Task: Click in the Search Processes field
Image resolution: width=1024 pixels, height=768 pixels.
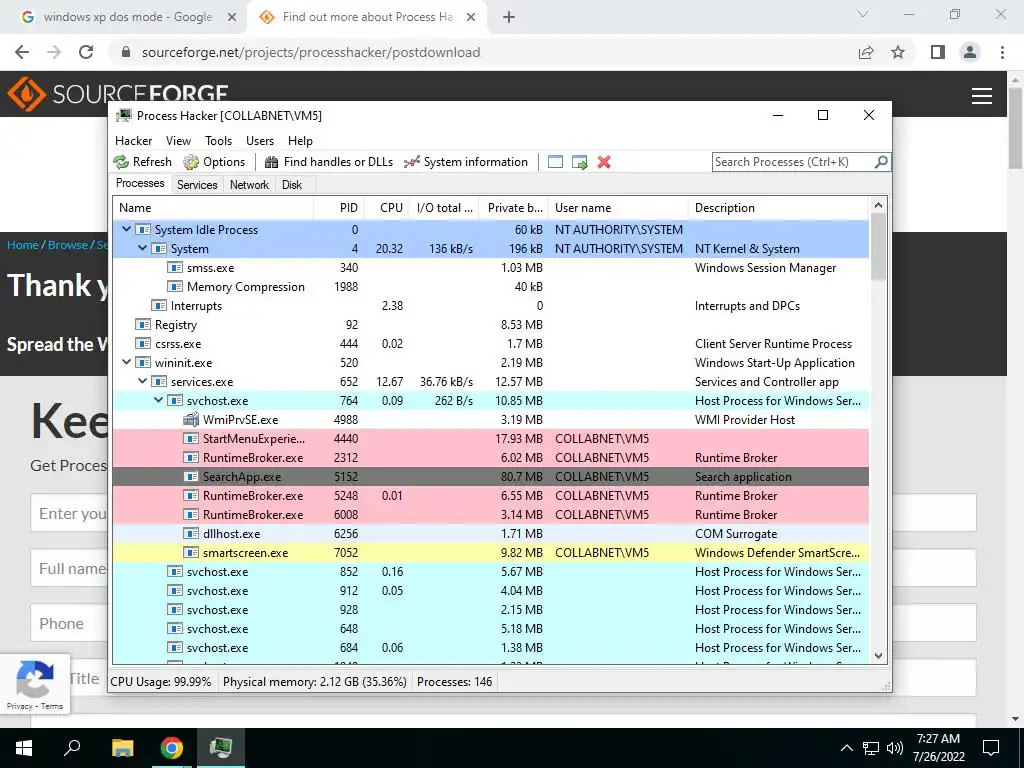Action: pos(793,162)
